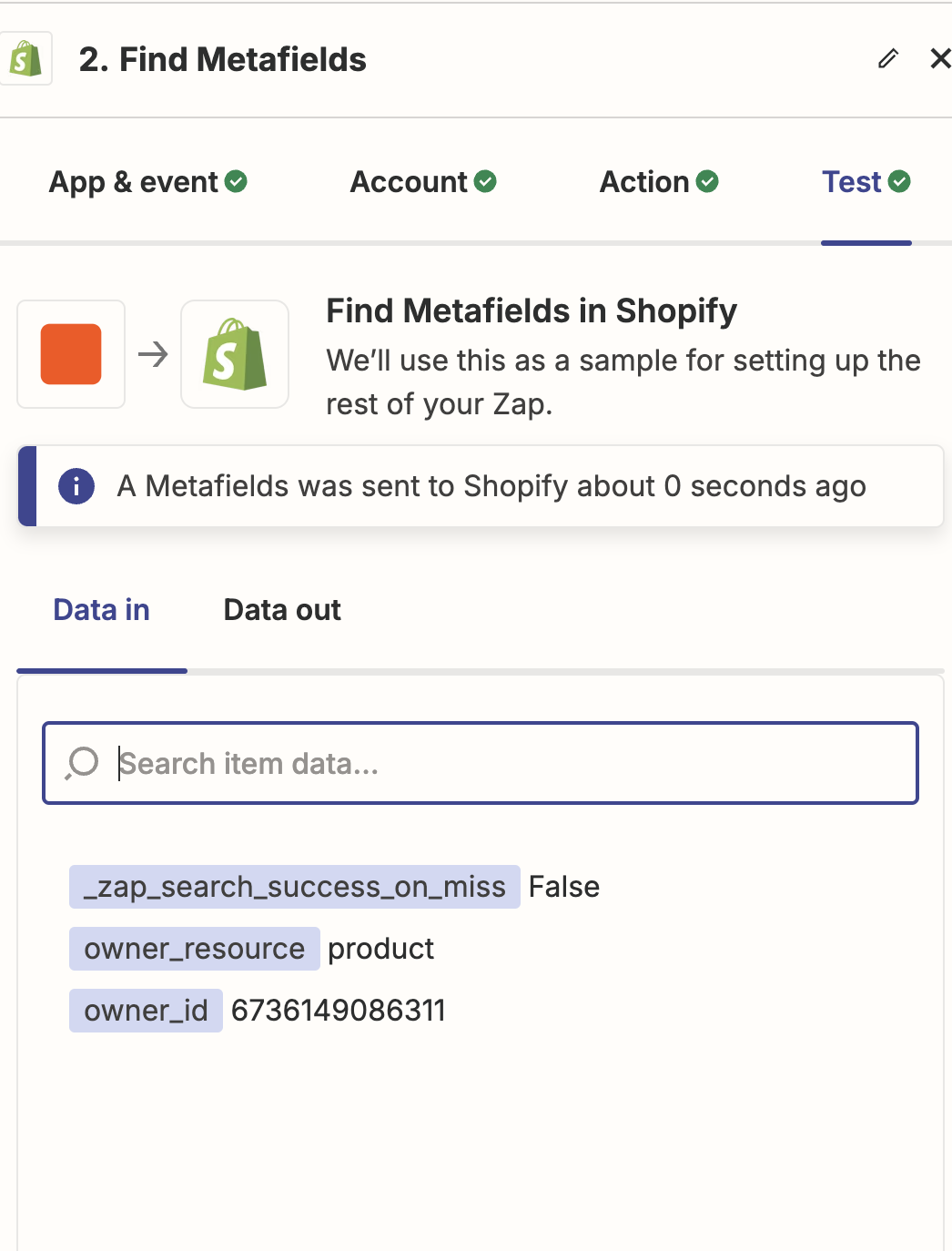This screenshot has height=1251, width=952.
Task: Click the green checkmark next to App & event
Action: coord(236,182)
